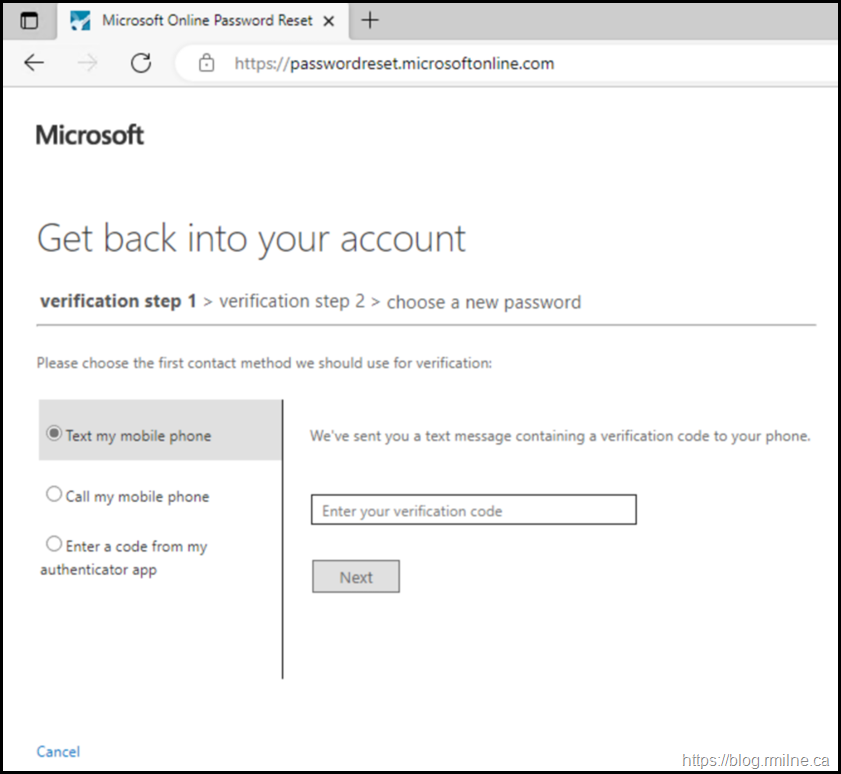Click the verification step 1 breadcrumb
Screen dimensions: 841x774
[x=118, y=301]
